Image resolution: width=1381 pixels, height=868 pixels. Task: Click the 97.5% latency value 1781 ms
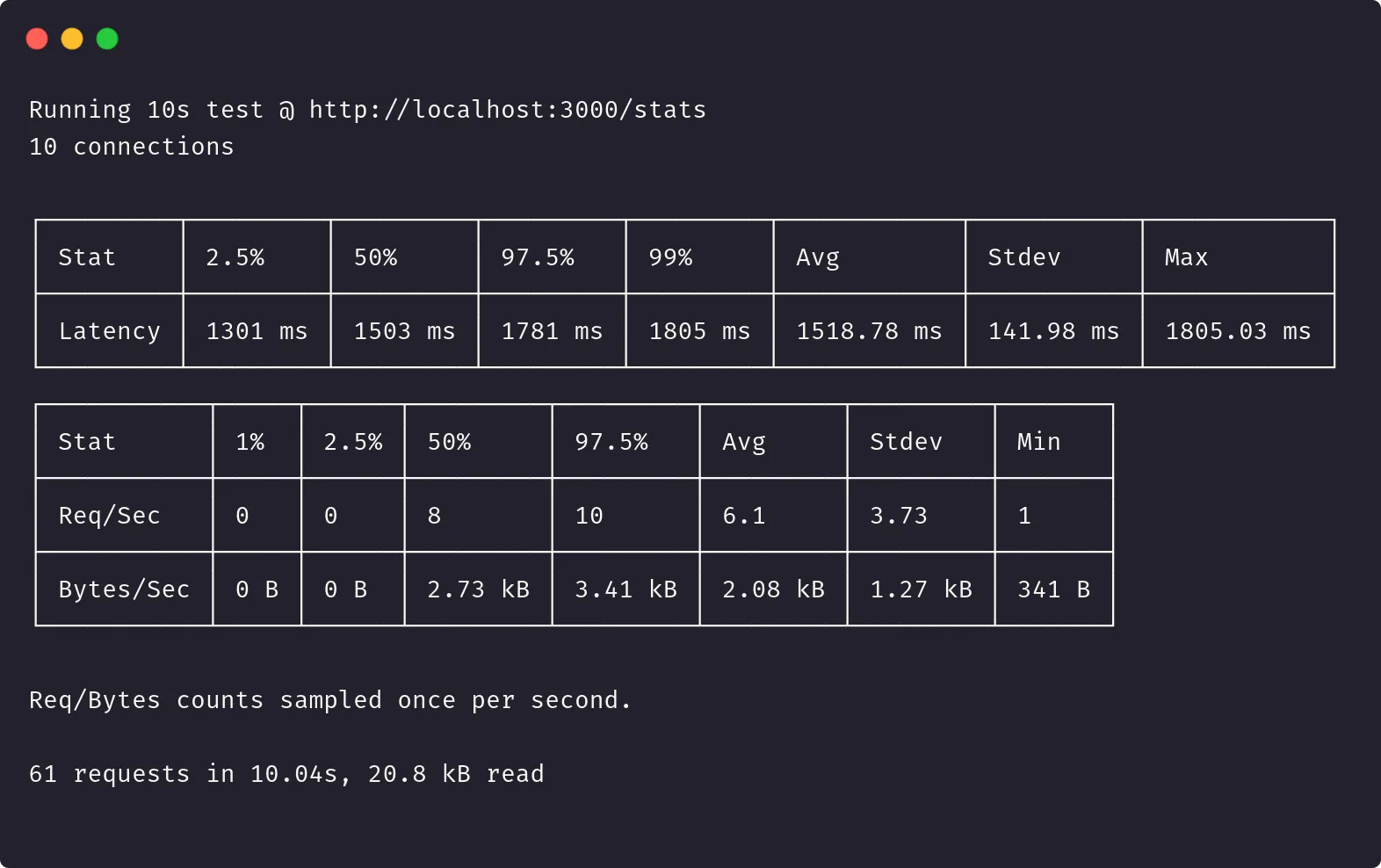pyautogui.click(x=552, y=331)
